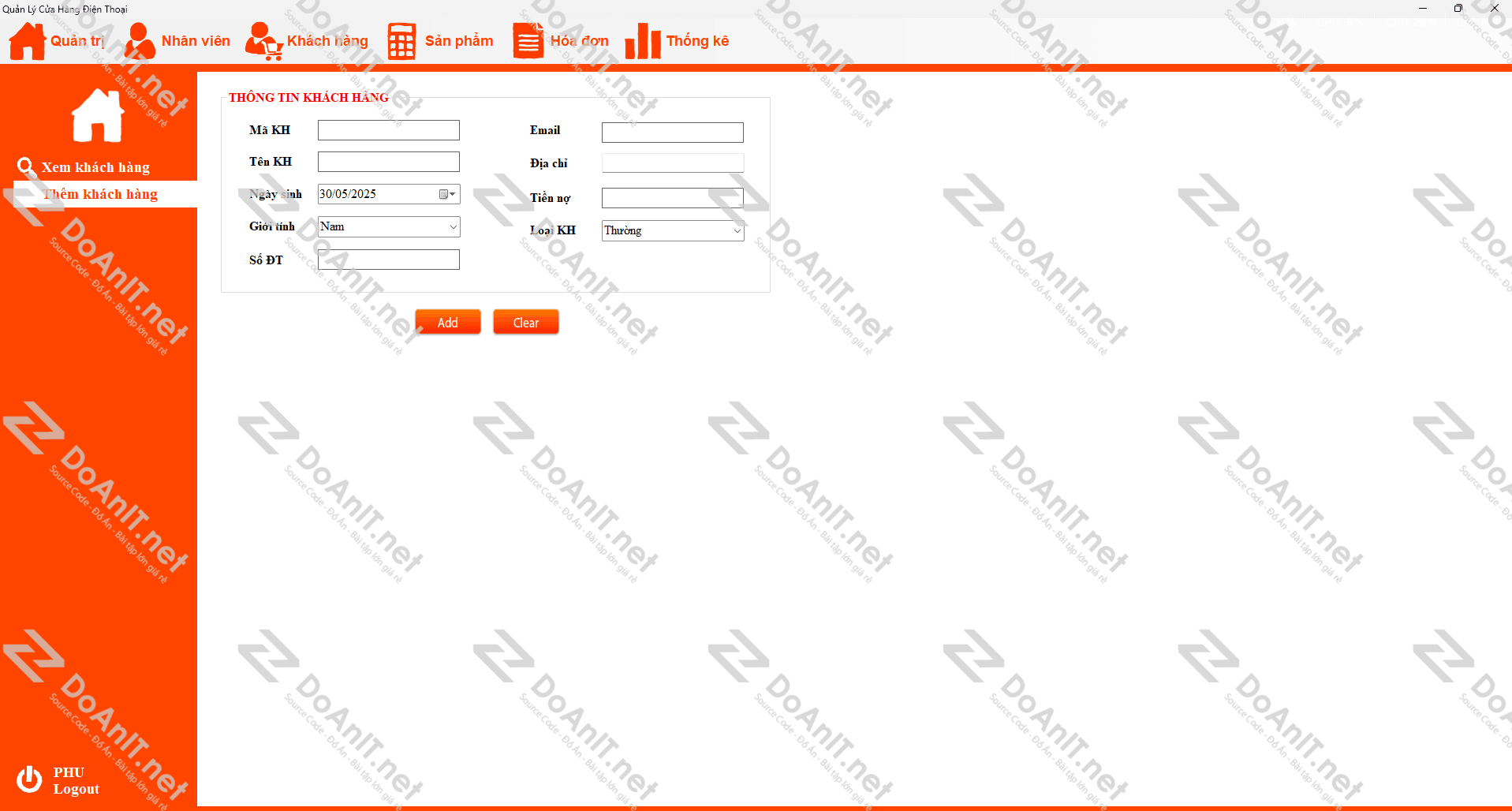Open the Nhân viên menu
This screenshot has height=811, width=1512.
point(196,41)
